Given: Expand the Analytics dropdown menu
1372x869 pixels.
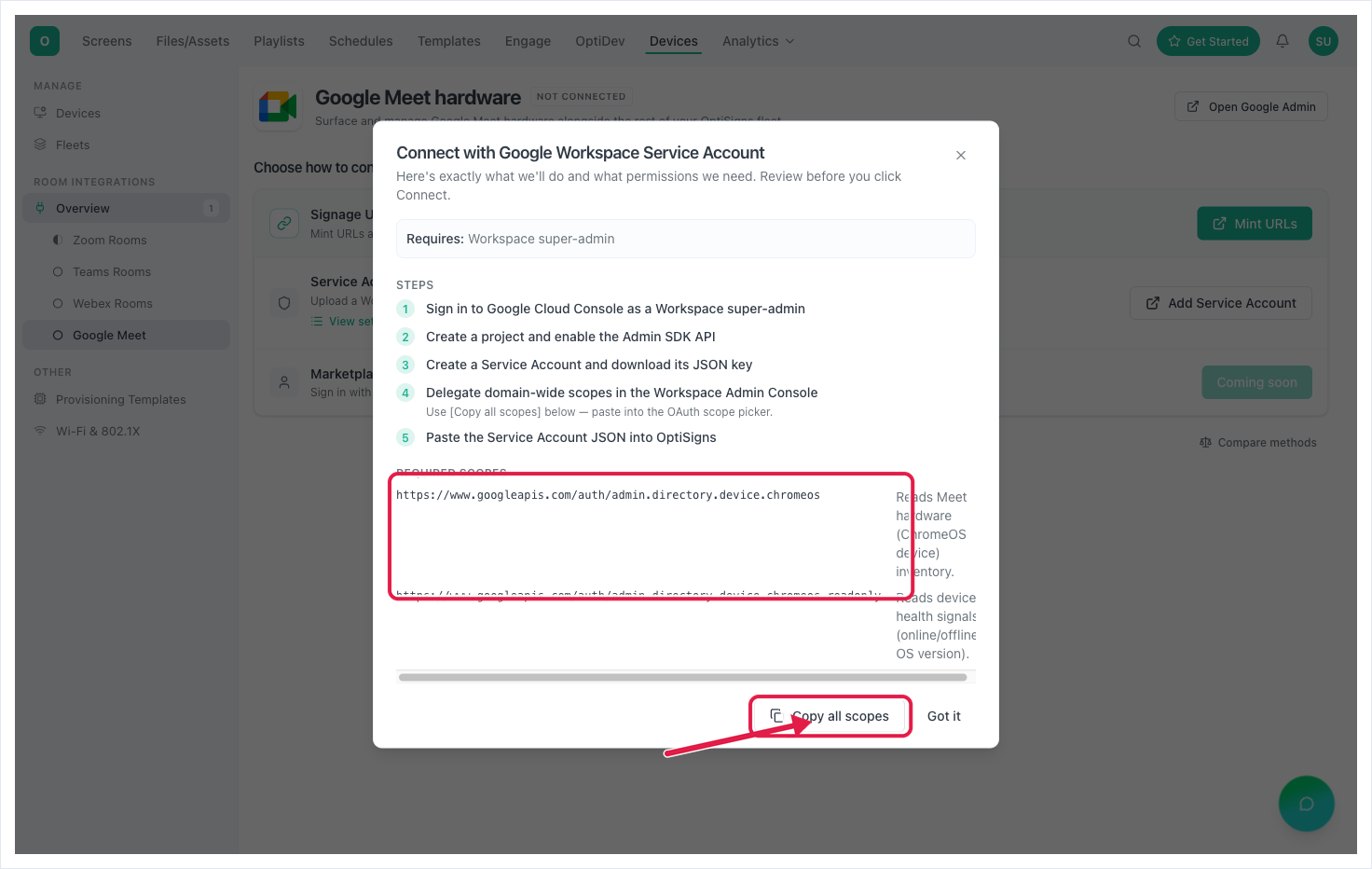Looking at the screenshot, I should pyautogui.click(x=759, y=41).
